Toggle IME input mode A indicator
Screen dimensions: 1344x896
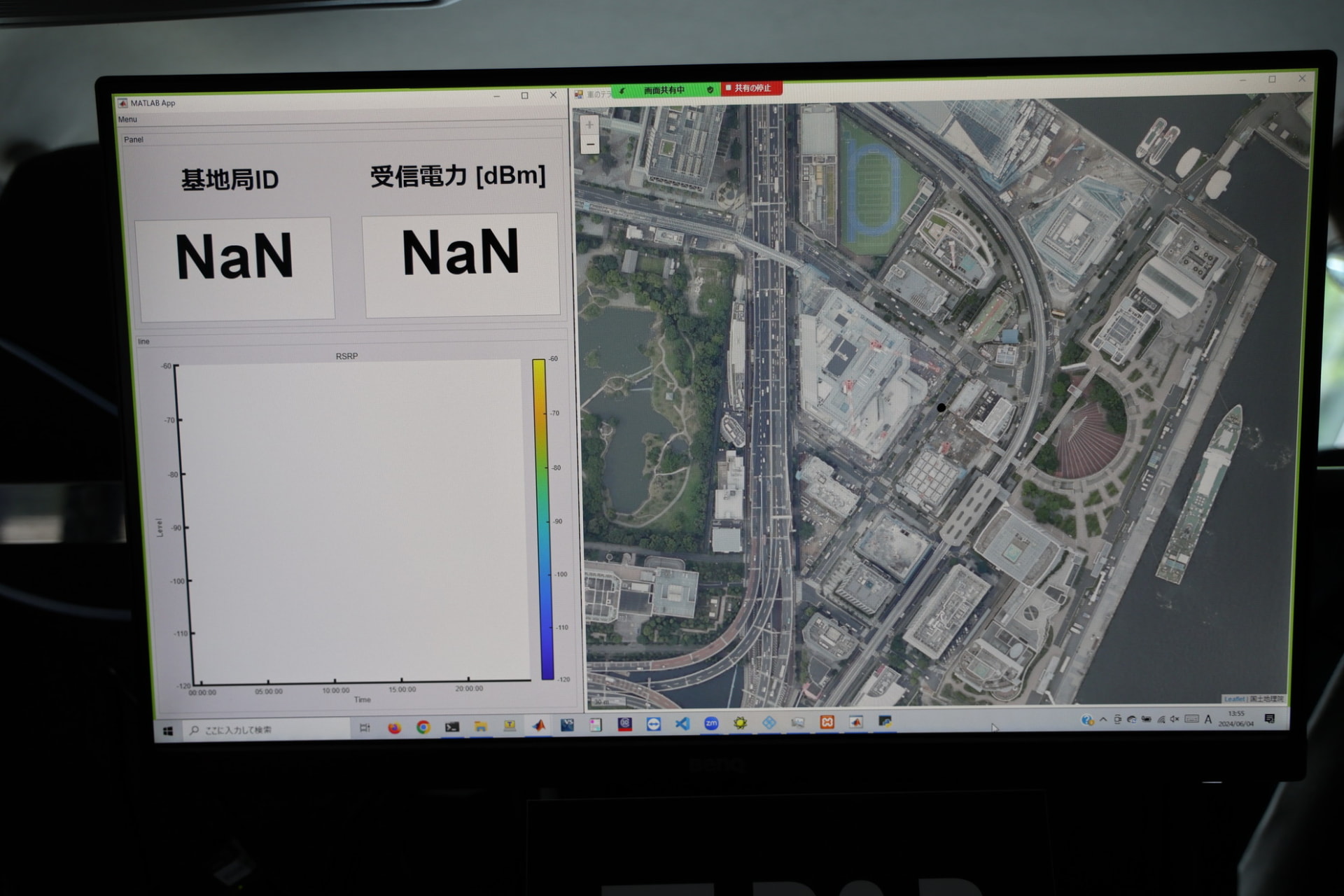1208,719
